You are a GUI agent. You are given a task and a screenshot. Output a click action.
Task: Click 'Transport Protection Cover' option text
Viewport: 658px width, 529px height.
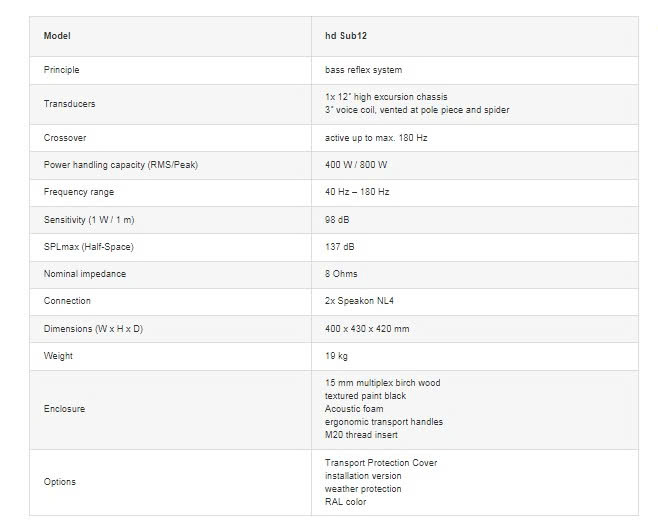point(381,463)
